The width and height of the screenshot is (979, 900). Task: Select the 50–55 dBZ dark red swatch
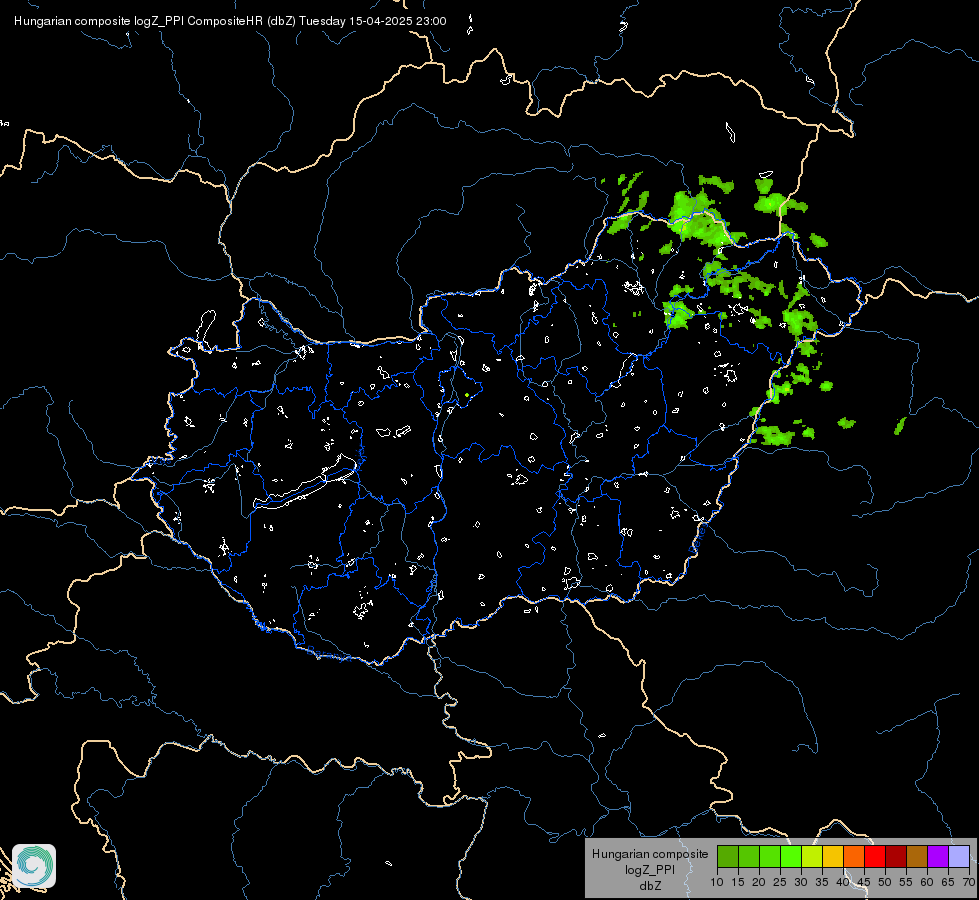896,856
